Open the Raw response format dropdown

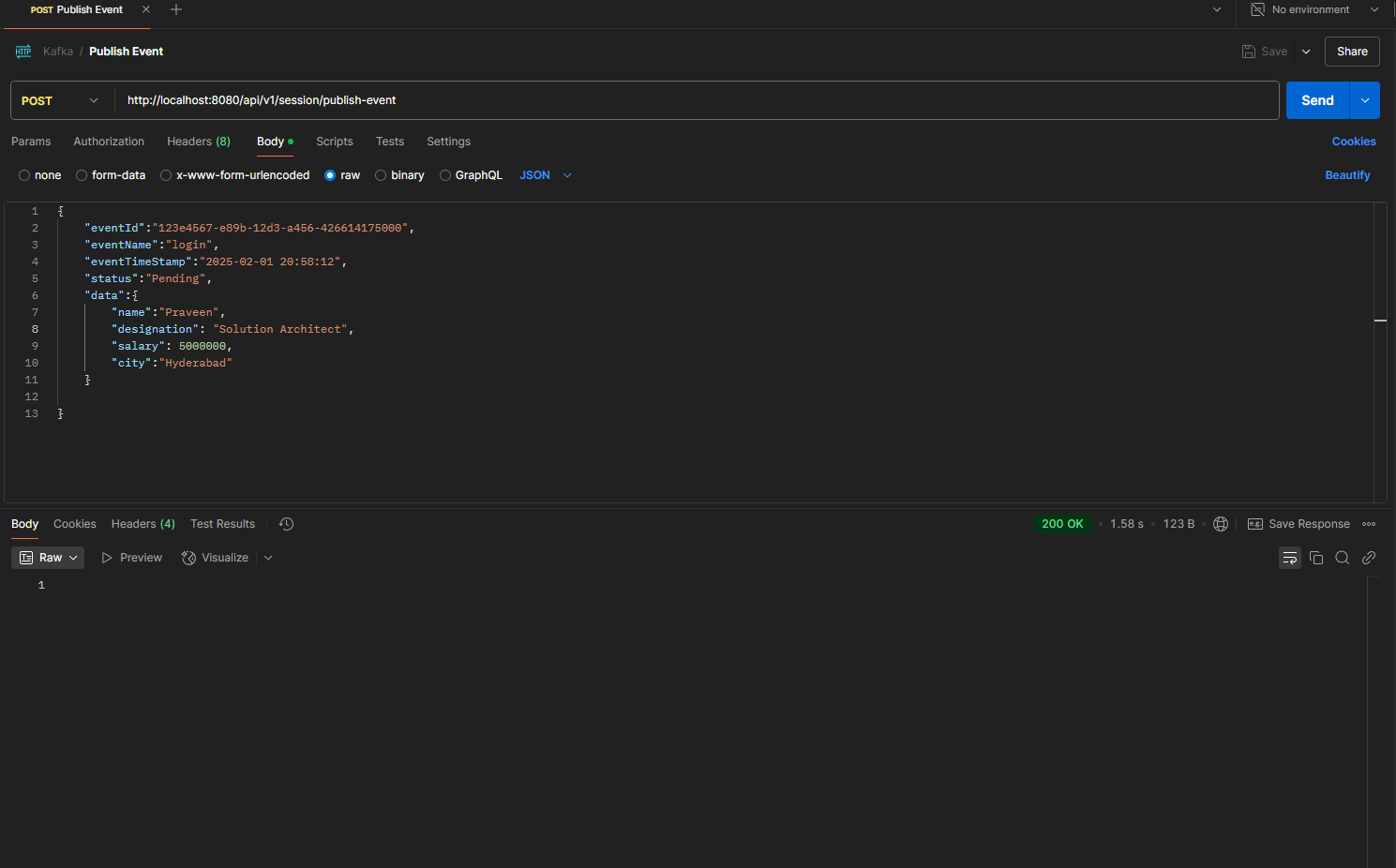click(48, 558)
